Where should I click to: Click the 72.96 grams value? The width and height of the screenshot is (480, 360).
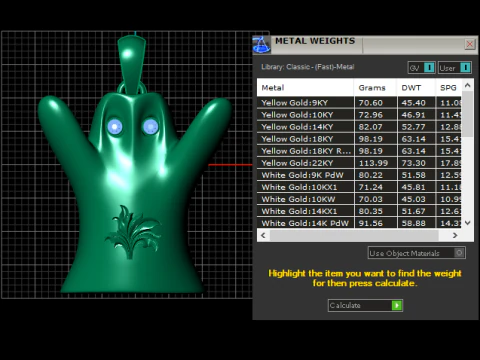coord(371,115)
